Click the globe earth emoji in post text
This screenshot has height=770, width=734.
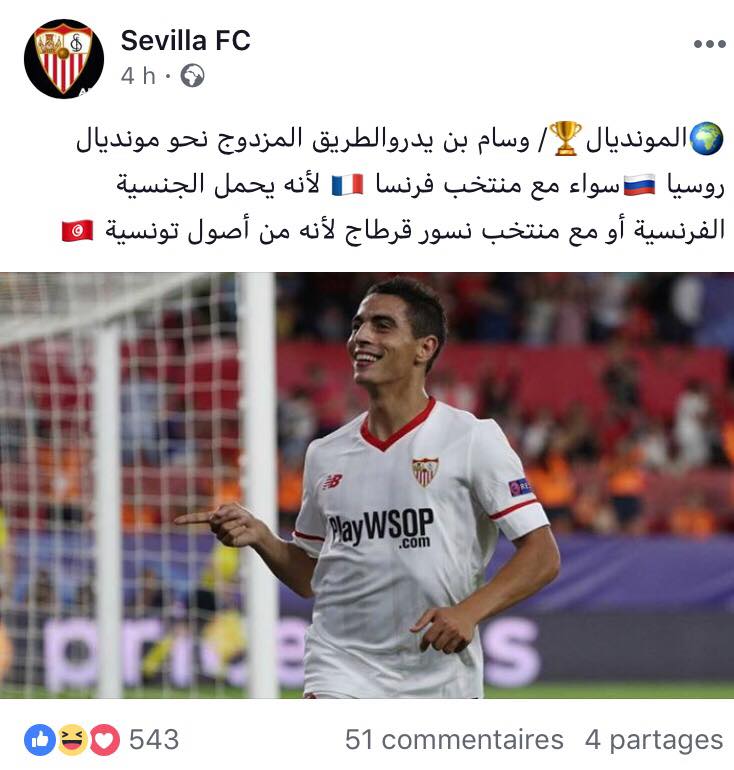coord(707,139)
